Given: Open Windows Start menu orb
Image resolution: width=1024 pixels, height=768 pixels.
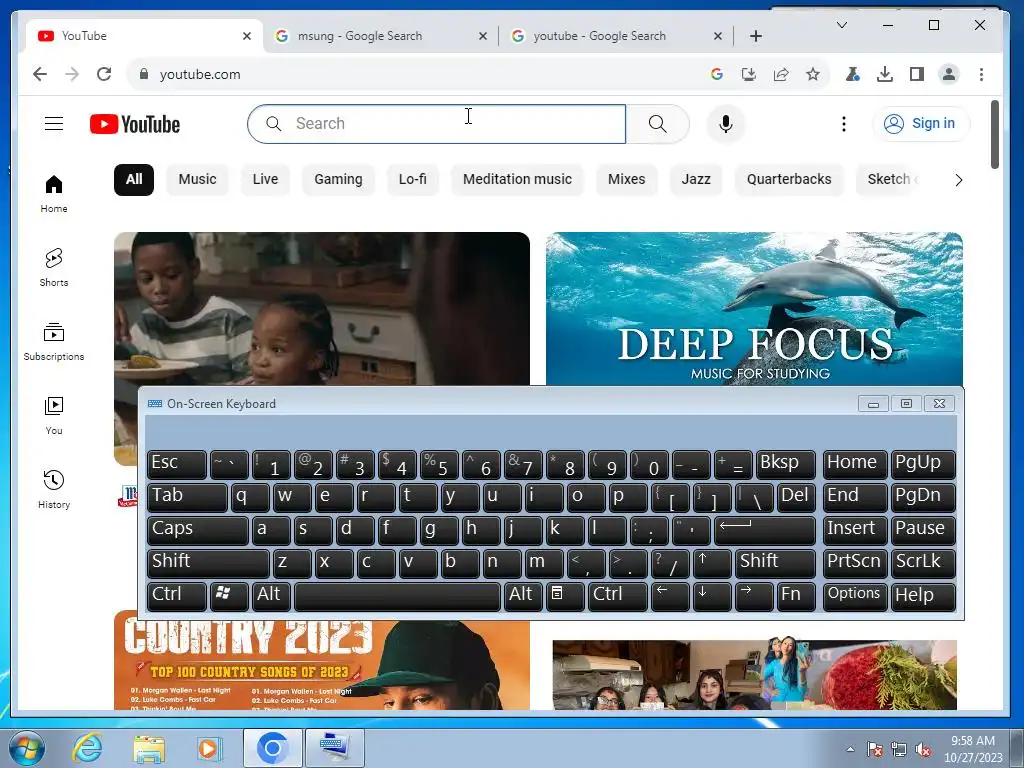Looking at the screenshot, I should pos(26,748).
